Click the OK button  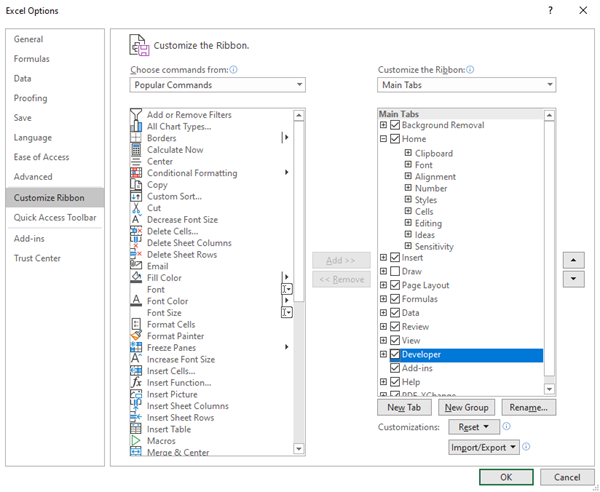coord(506,477)
